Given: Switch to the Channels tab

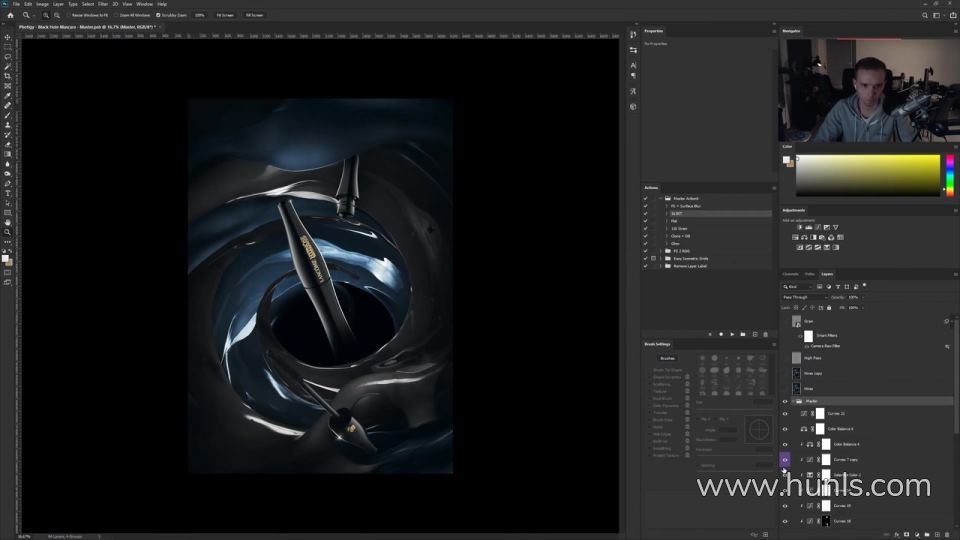Looking at the screenshot, I should coord(790,274).
